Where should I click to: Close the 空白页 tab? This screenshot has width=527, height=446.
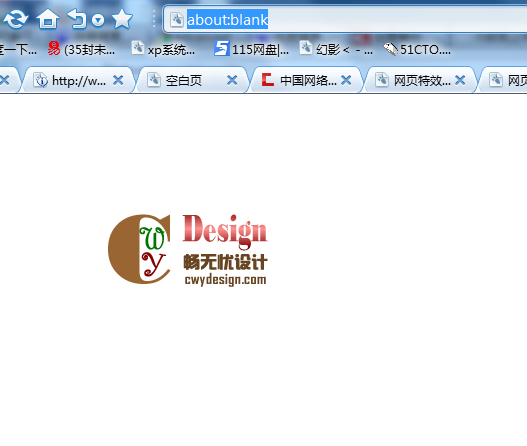click(232, 80)
